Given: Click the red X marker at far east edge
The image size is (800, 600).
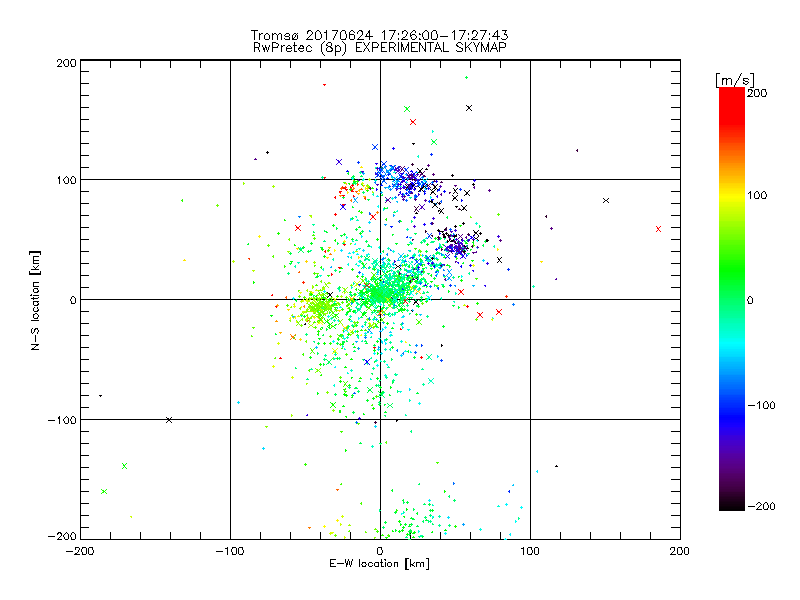Looking at the screenshot, I should [658, 229].
